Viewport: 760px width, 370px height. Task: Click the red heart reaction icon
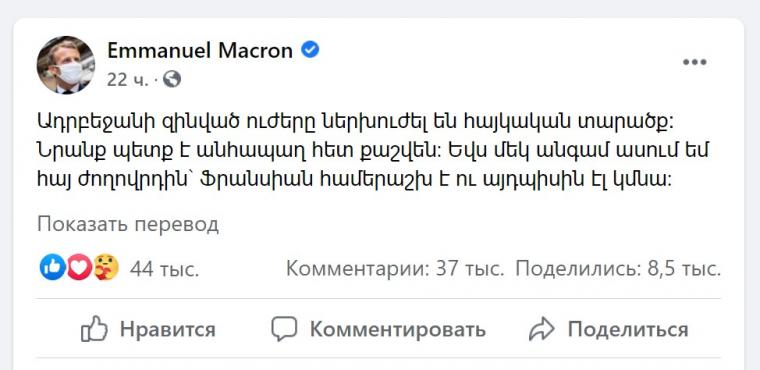[x=79, y=267]
